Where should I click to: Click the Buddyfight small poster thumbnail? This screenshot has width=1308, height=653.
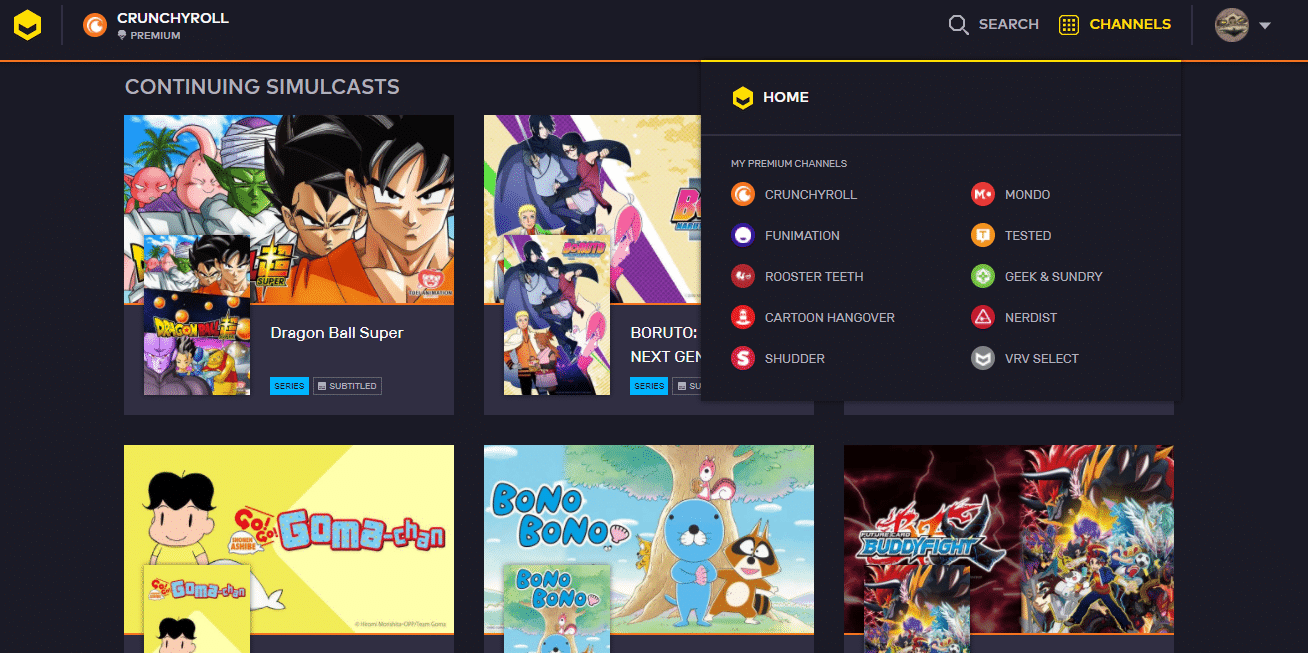click(x=917, y=609)
